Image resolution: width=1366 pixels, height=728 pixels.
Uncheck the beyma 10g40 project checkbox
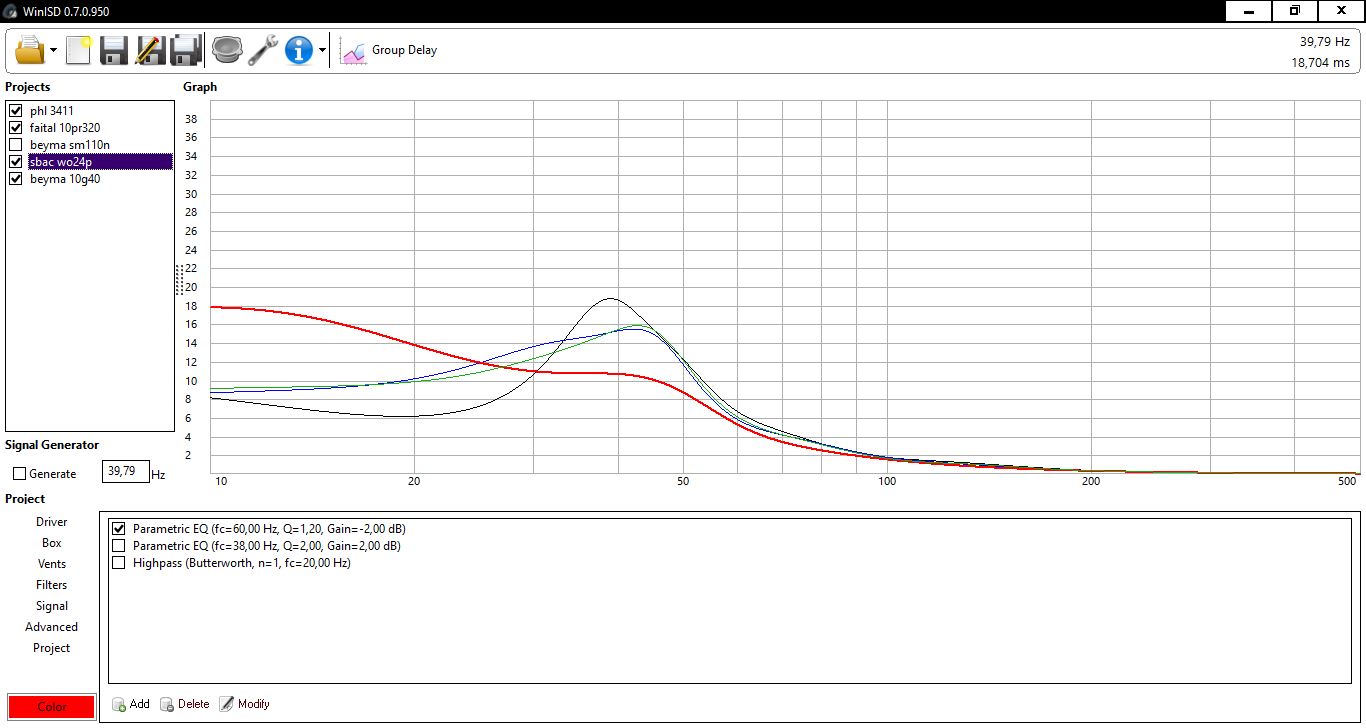pyautogui.click(x=15, y=179)
